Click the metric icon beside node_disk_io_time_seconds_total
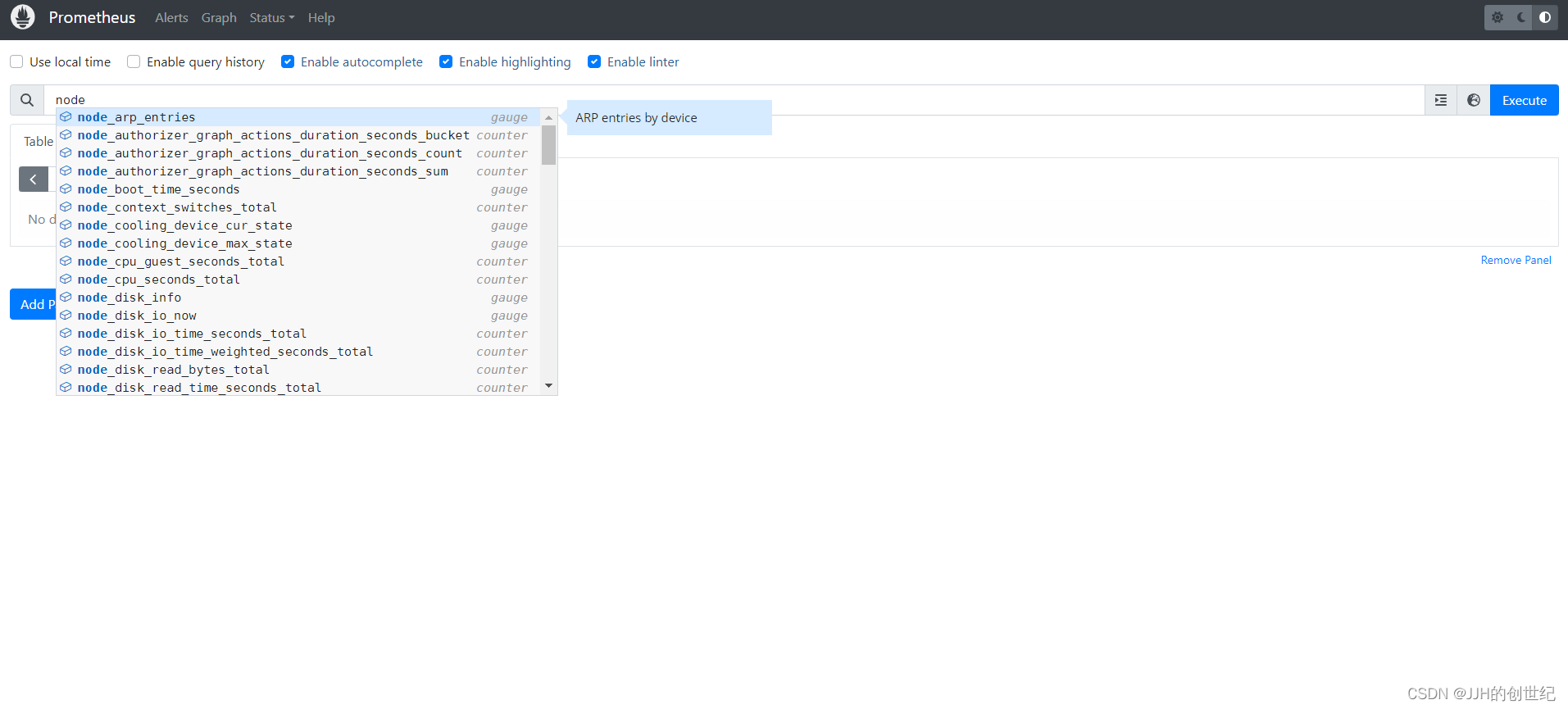Viewport: 1568px width, 709px height. tap(66, 334)
